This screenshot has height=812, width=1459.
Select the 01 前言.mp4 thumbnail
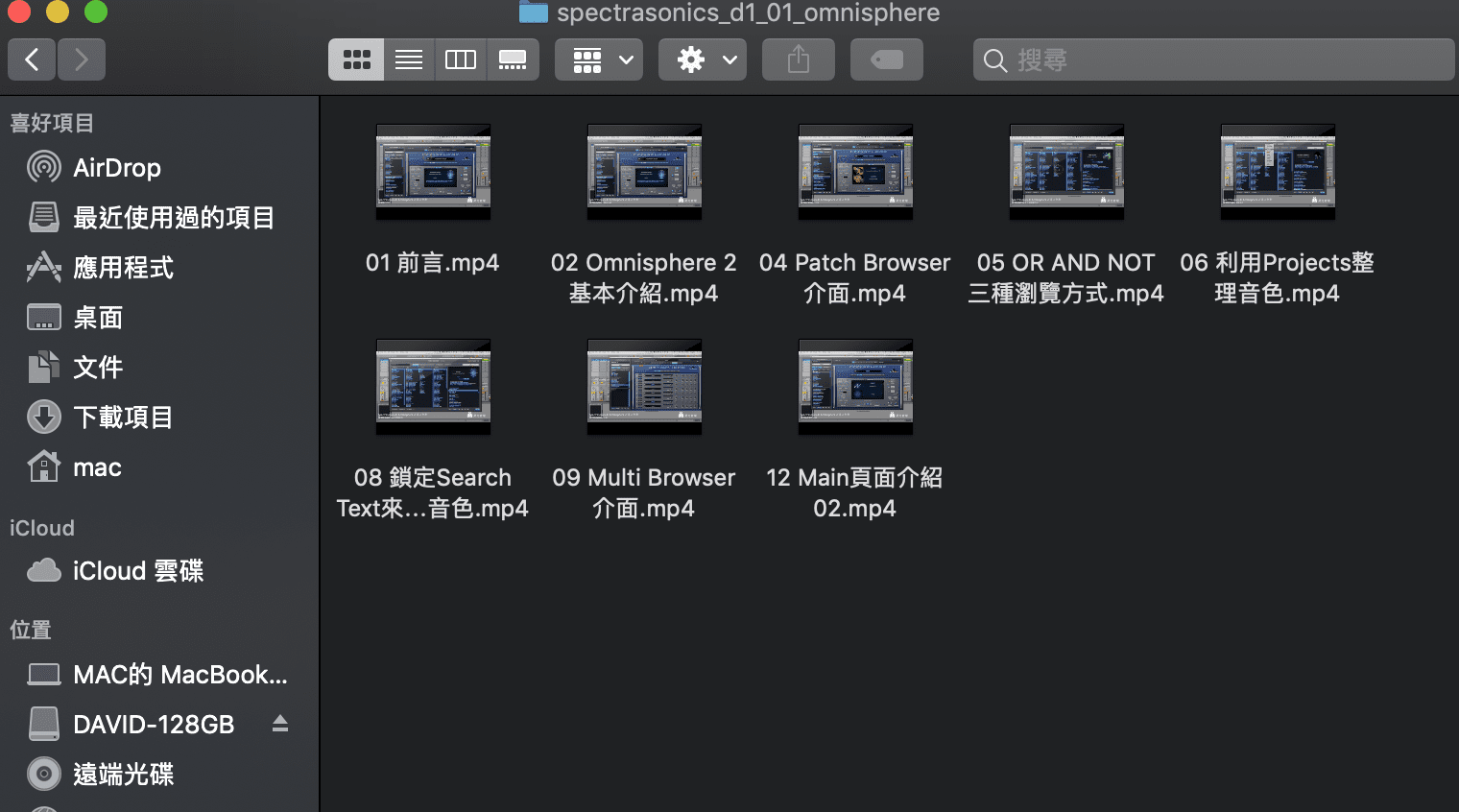[x=433, y=172]
